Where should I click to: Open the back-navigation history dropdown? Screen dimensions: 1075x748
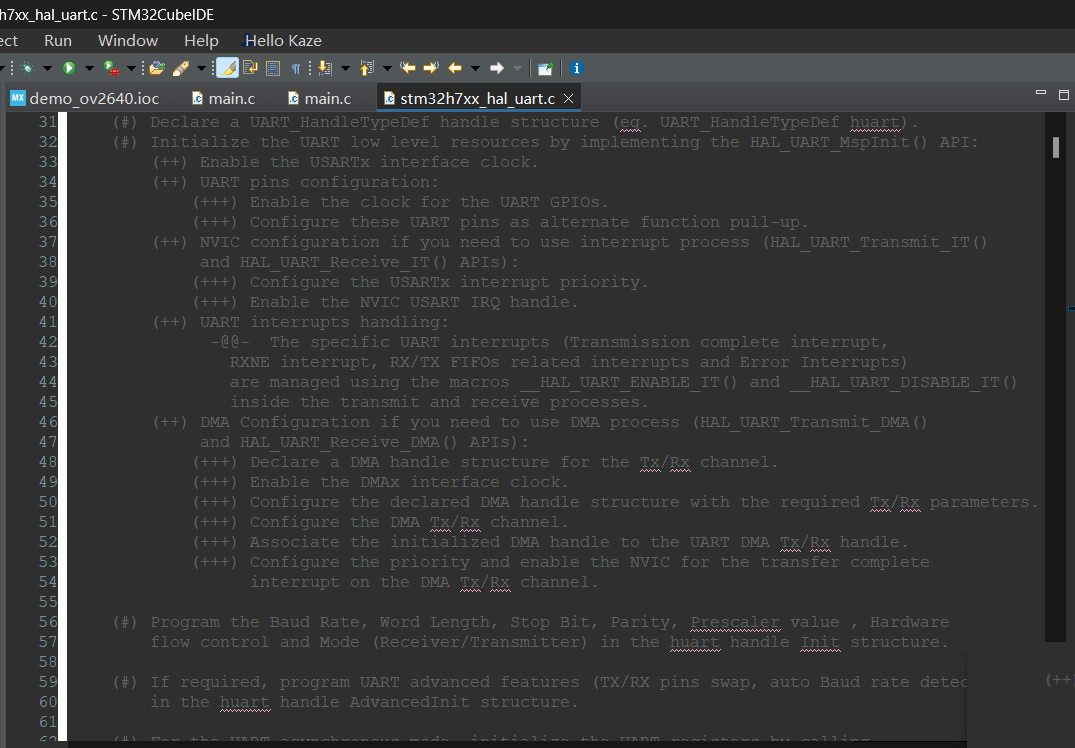[474, 68]
